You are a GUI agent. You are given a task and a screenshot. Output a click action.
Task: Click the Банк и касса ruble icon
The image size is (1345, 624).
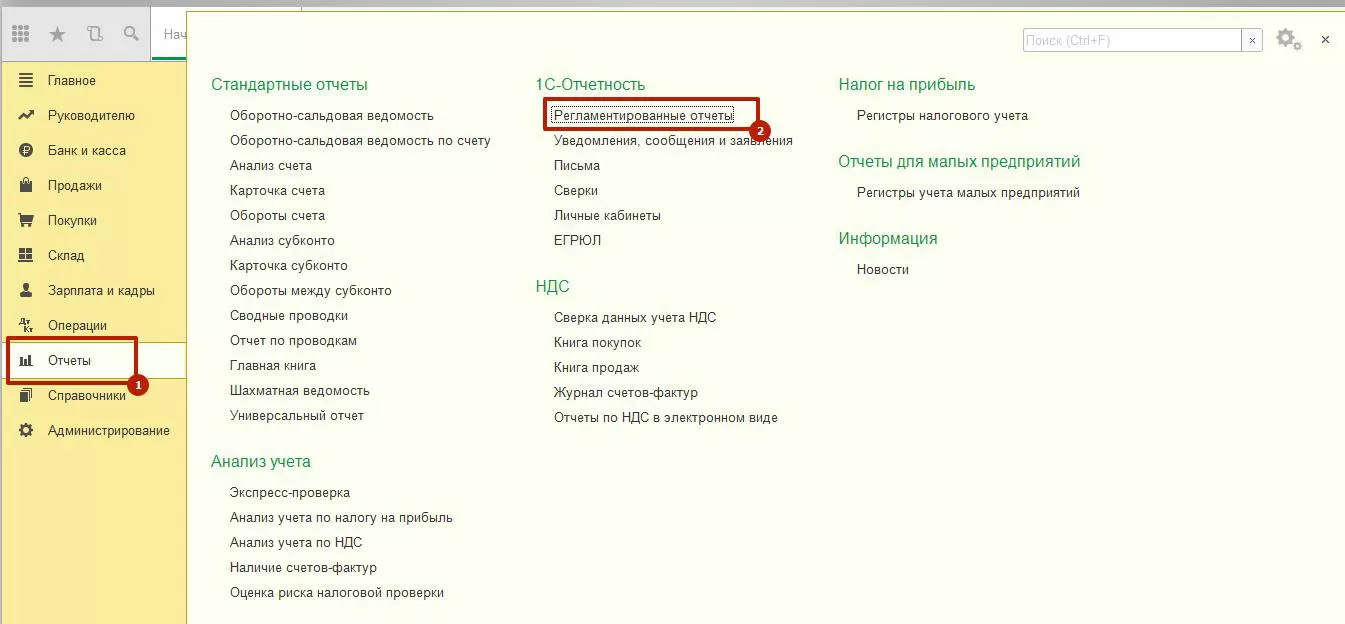tap(27, 150)
